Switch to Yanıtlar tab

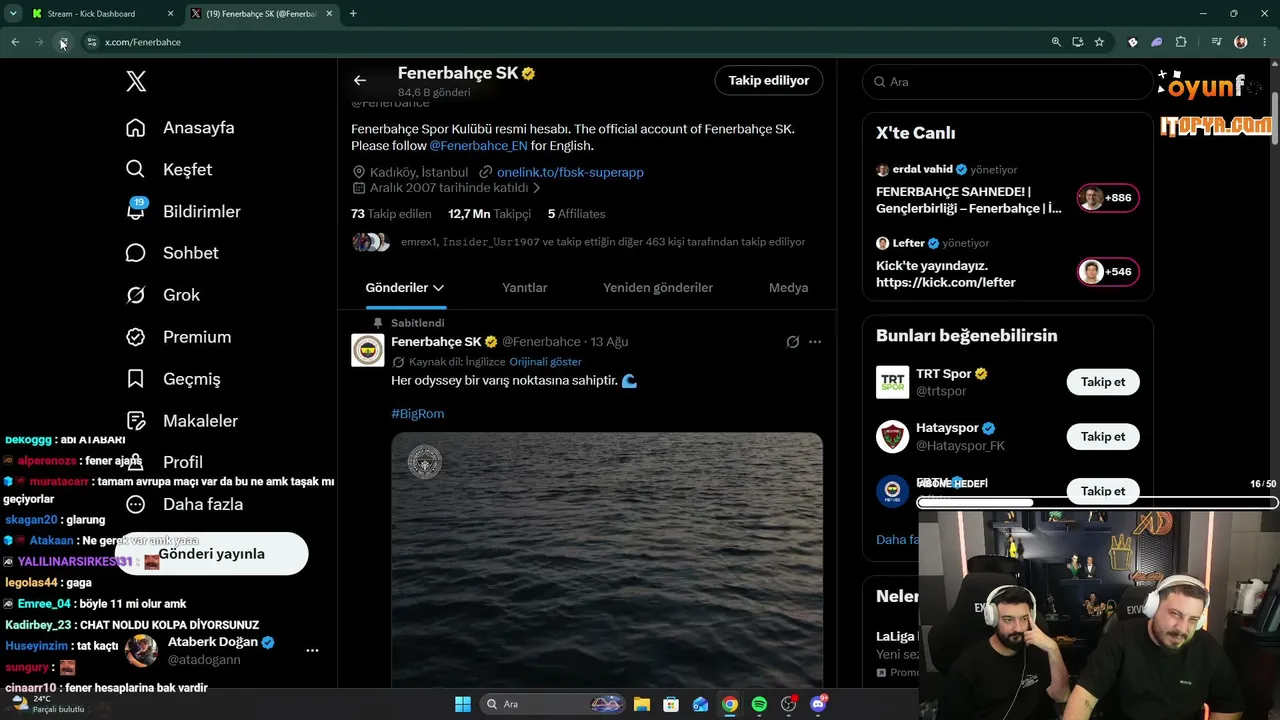coord(524,288)
